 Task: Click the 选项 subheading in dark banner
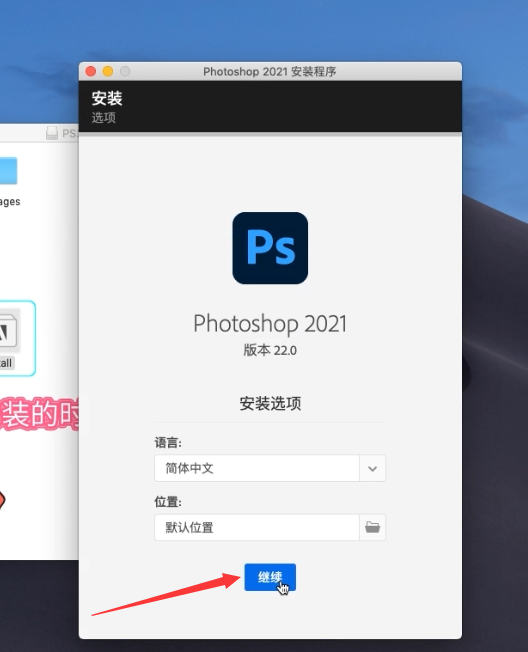(104, 118)
